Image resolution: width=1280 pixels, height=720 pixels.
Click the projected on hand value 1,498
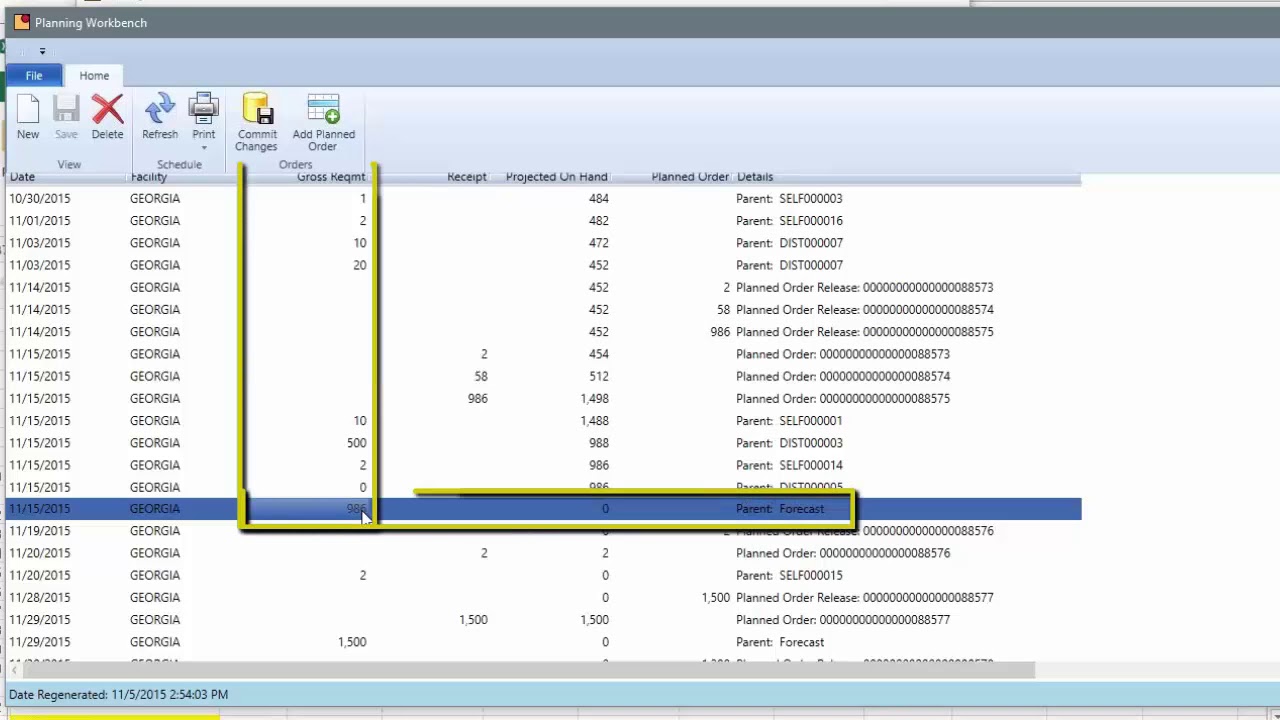point(594,398)
